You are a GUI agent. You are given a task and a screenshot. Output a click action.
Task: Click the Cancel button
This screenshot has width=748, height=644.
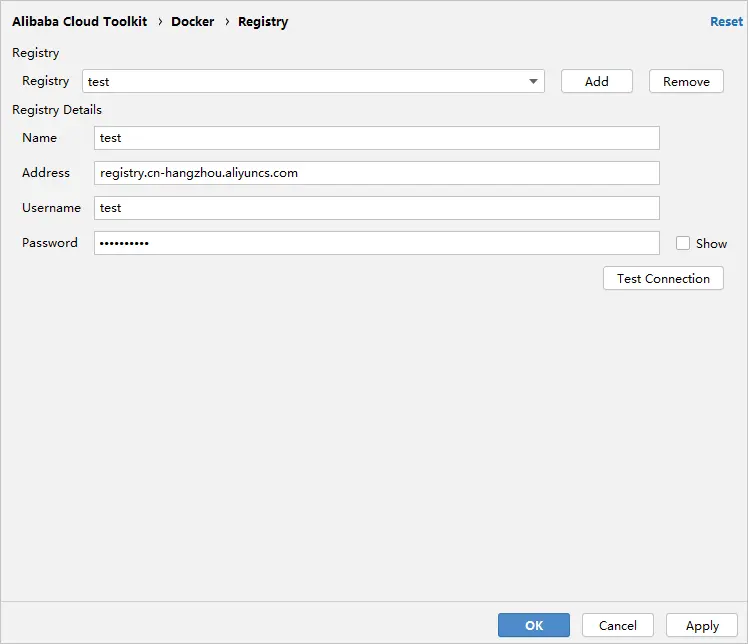tap(618, 626)
